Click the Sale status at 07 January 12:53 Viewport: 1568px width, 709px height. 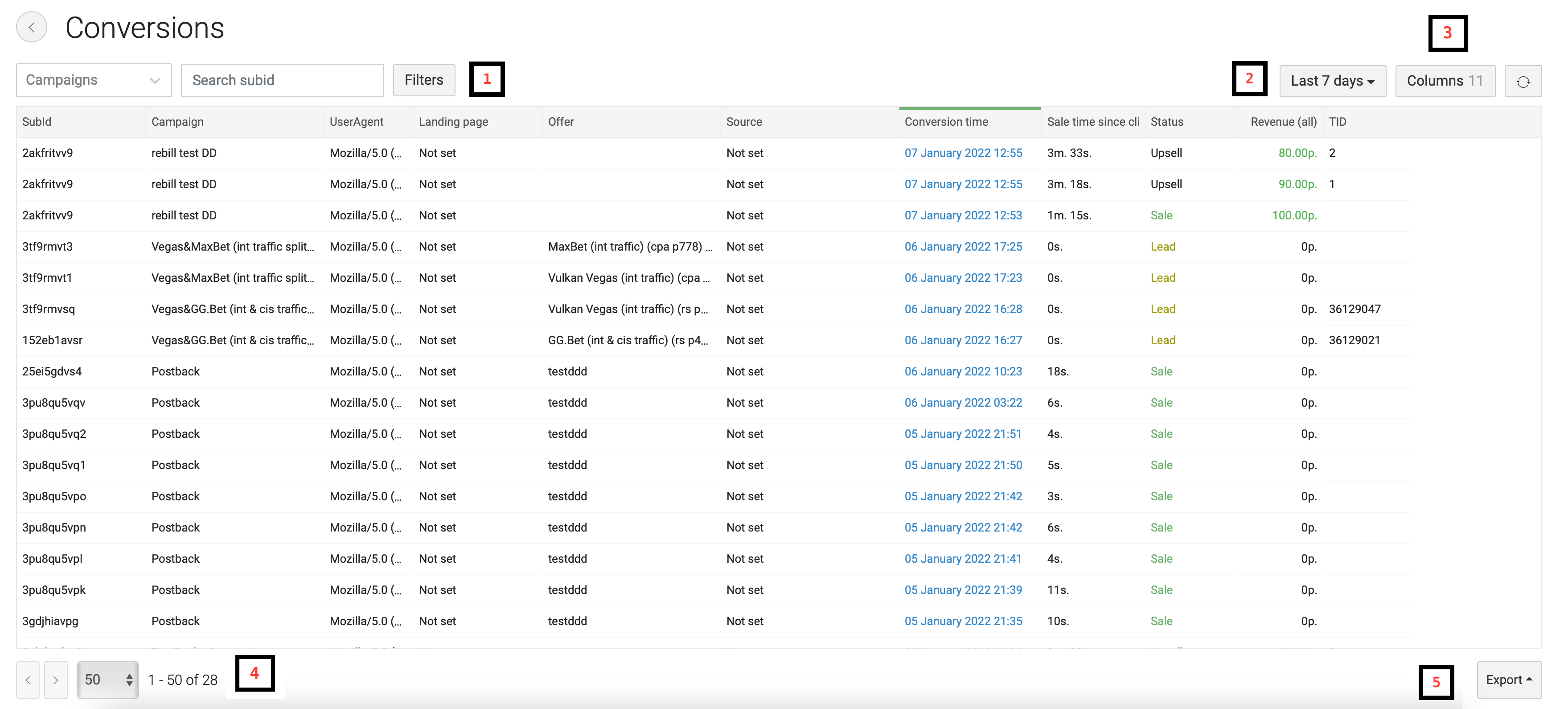tap(1162, 216)
